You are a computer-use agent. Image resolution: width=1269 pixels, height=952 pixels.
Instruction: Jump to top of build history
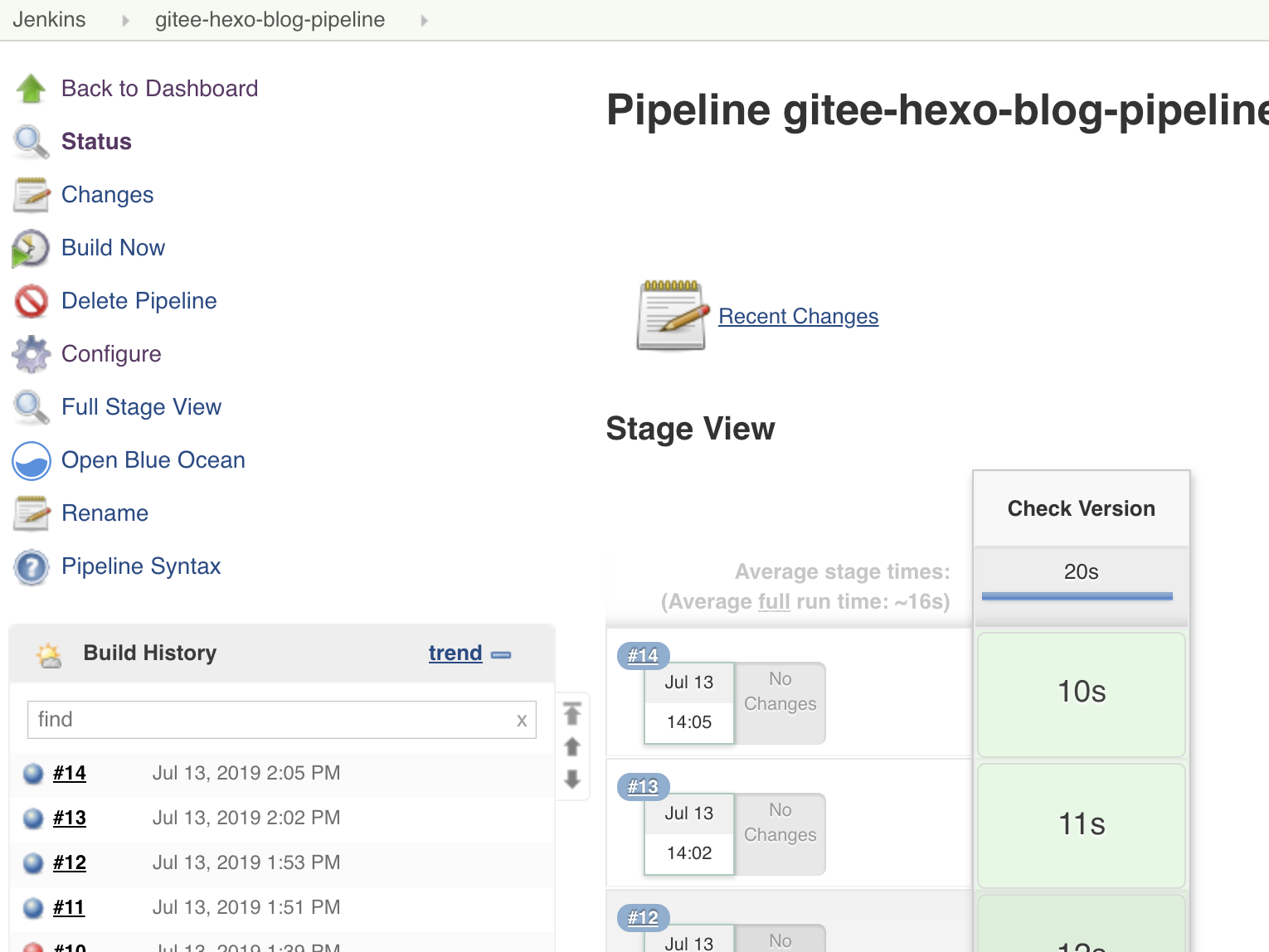[x=572, y=713]
